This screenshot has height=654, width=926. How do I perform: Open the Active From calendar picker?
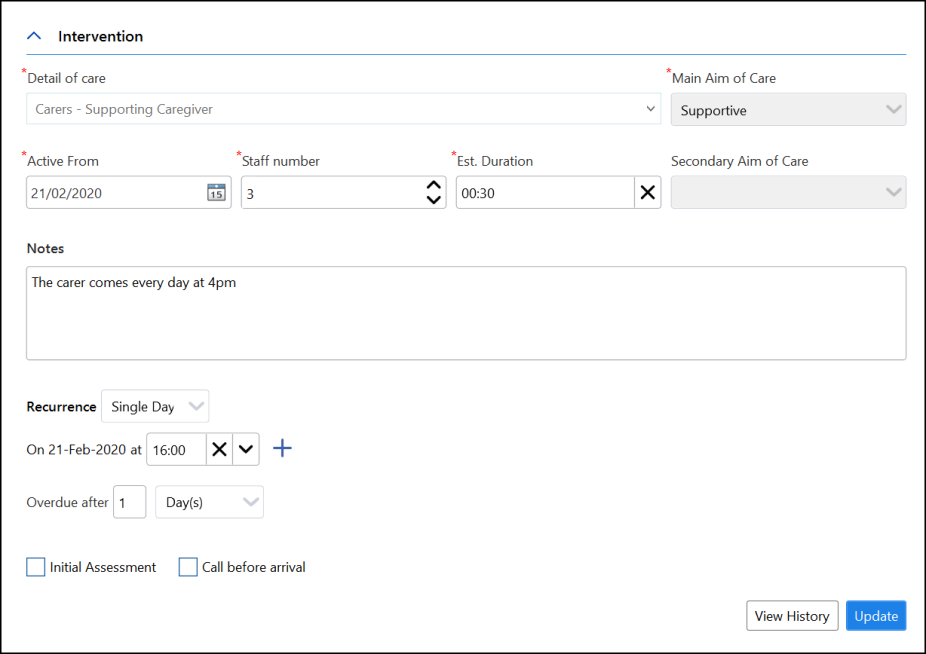click(x=216, y=193)
